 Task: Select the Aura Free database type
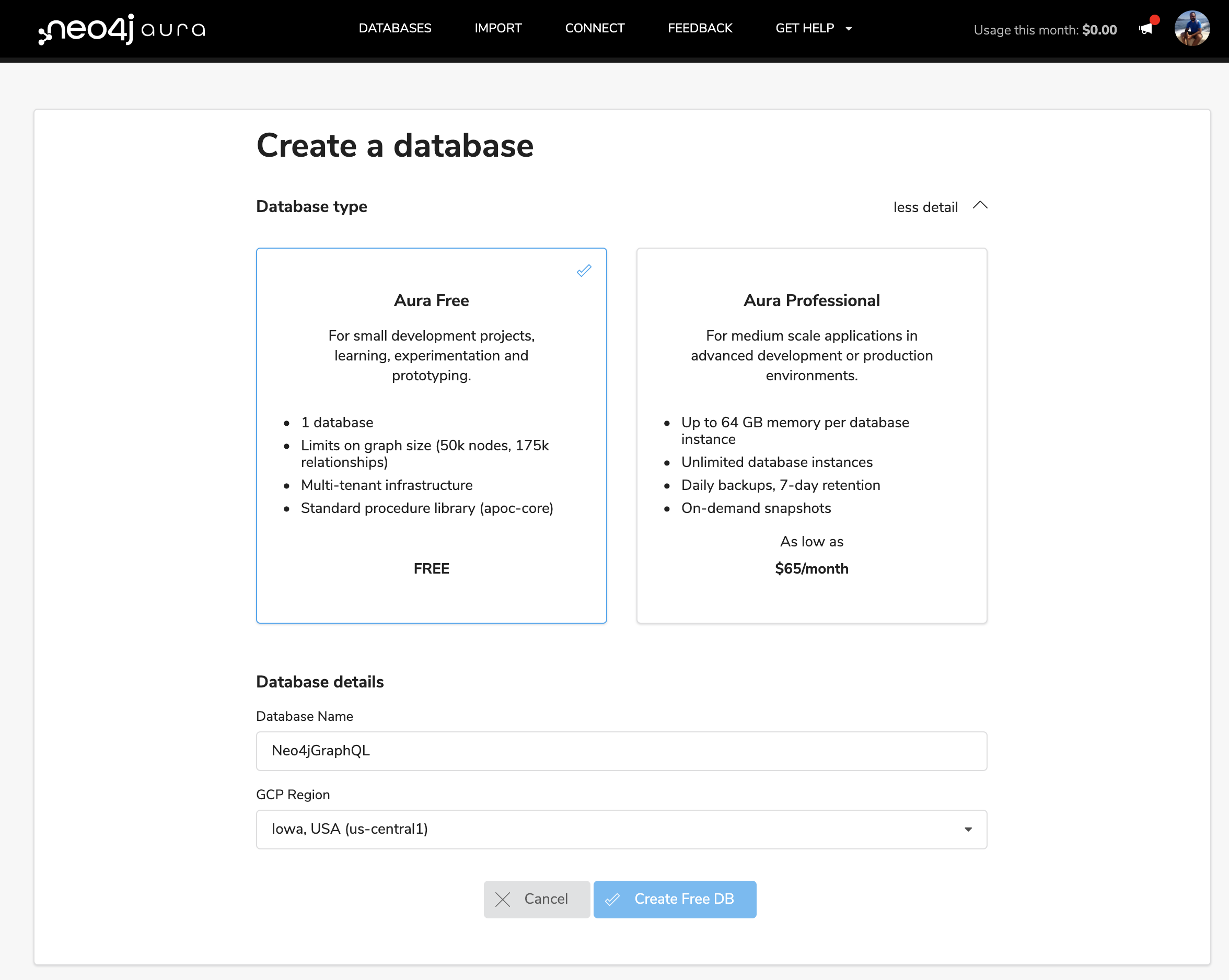click(x=432, y=435)
